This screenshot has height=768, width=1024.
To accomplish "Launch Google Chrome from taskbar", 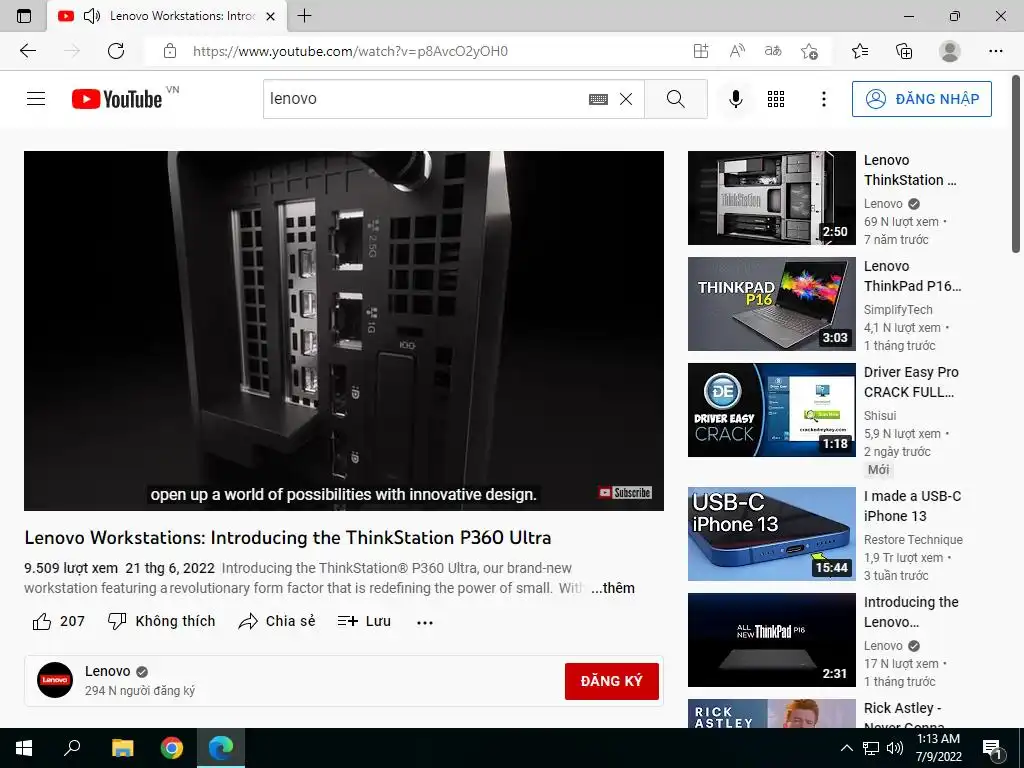I will click(x=171, y=748).
